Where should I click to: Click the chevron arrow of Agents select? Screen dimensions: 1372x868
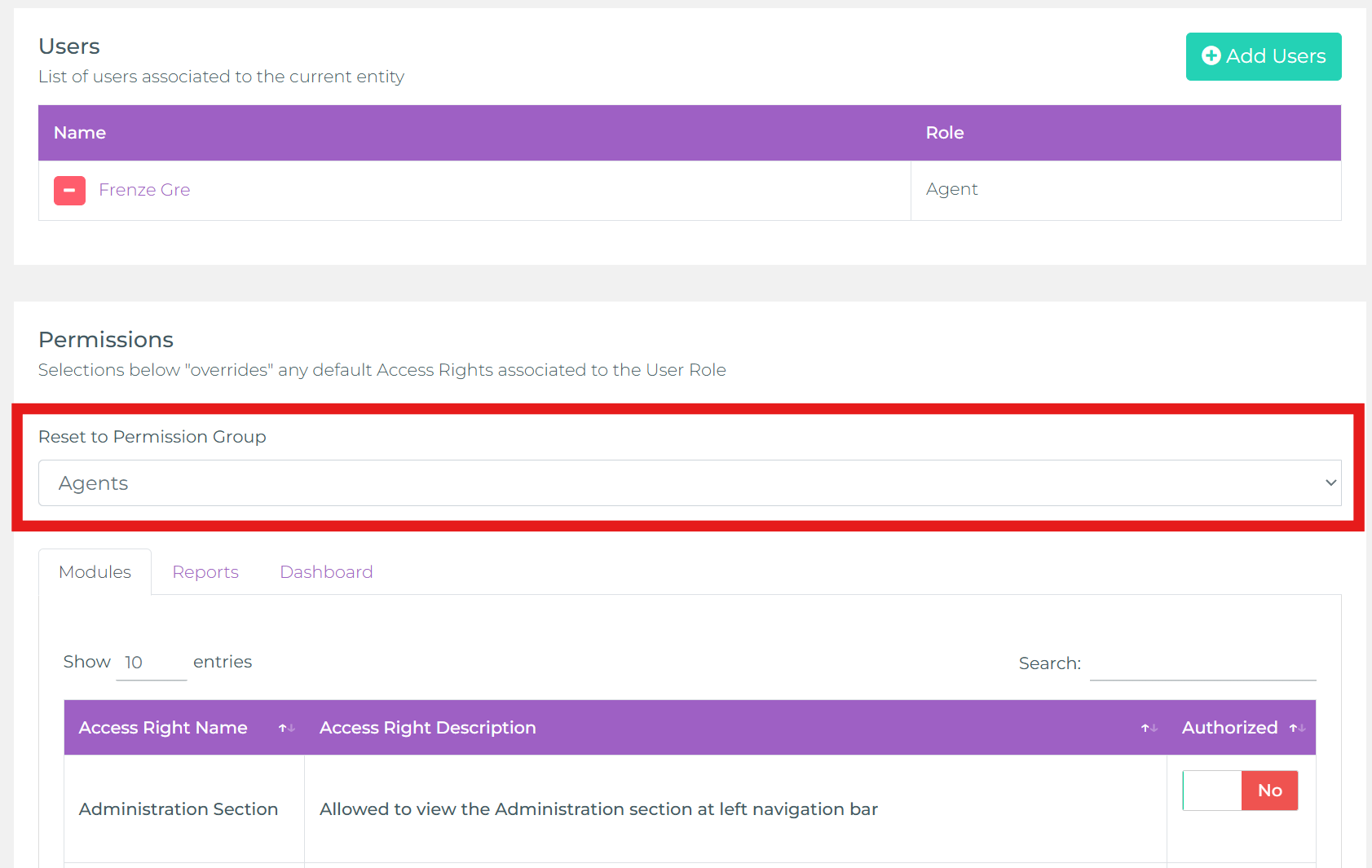coord(1330,483)
